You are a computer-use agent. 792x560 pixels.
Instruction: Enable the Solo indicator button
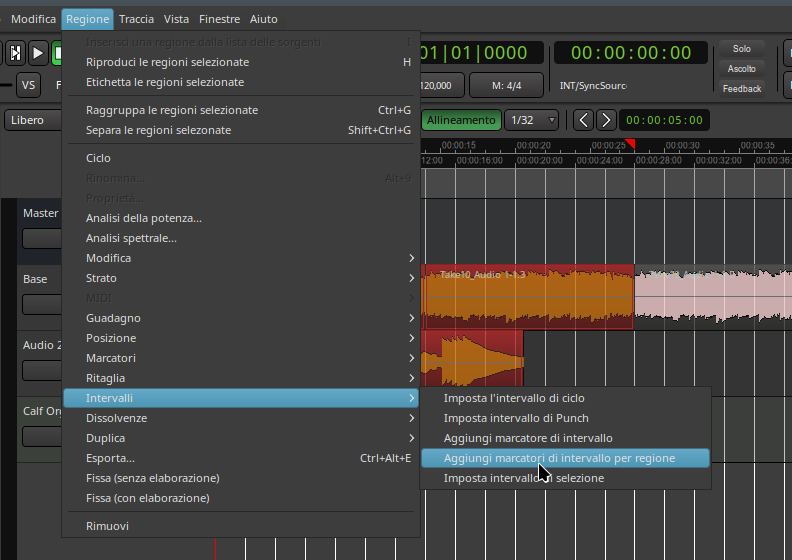[741, 49]
